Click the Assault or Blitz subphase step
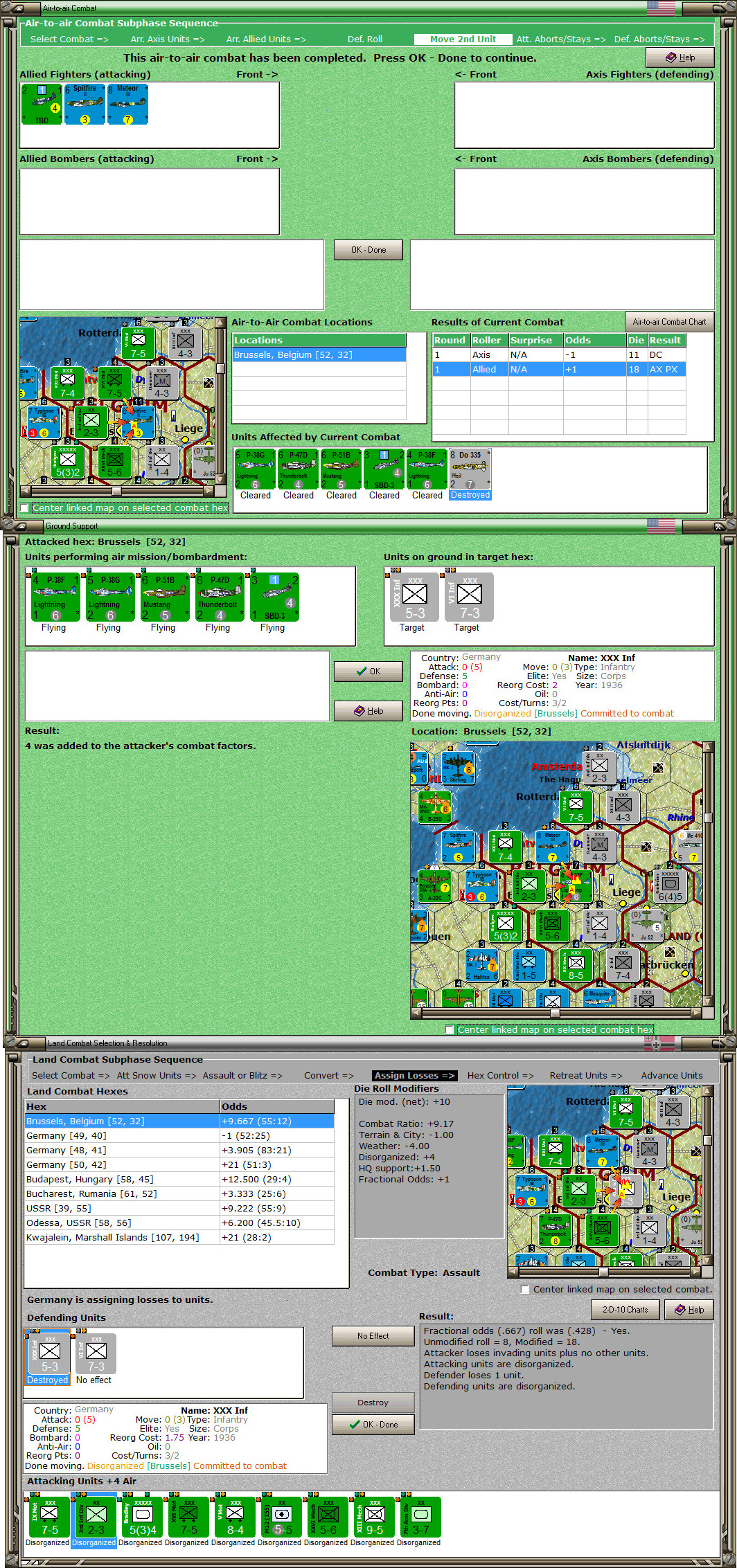Screen dimensions: 737x1568 point(242,1075)
